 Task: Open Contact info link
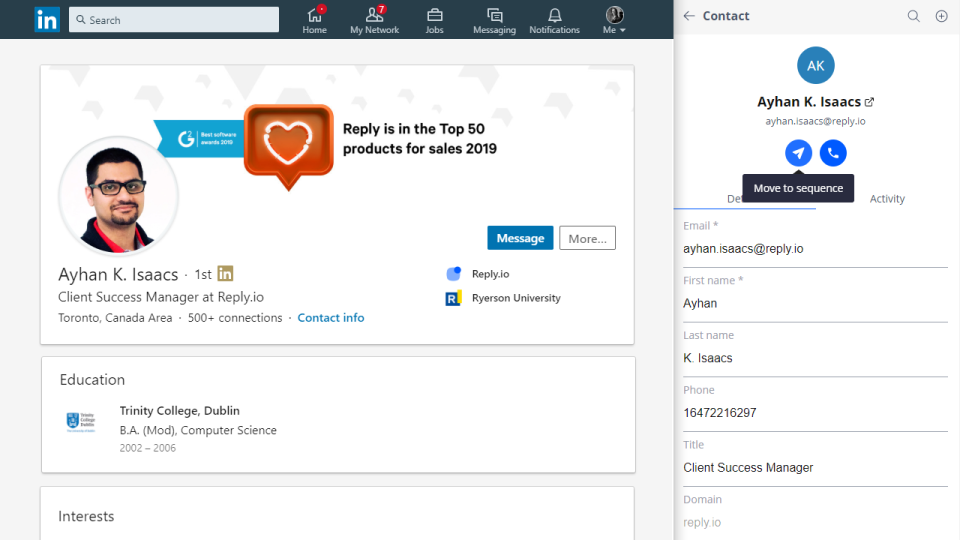331,318
